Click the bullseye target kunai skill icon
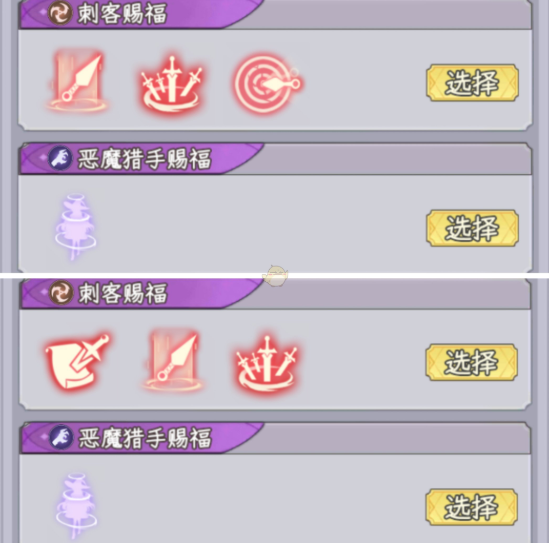 268,83
